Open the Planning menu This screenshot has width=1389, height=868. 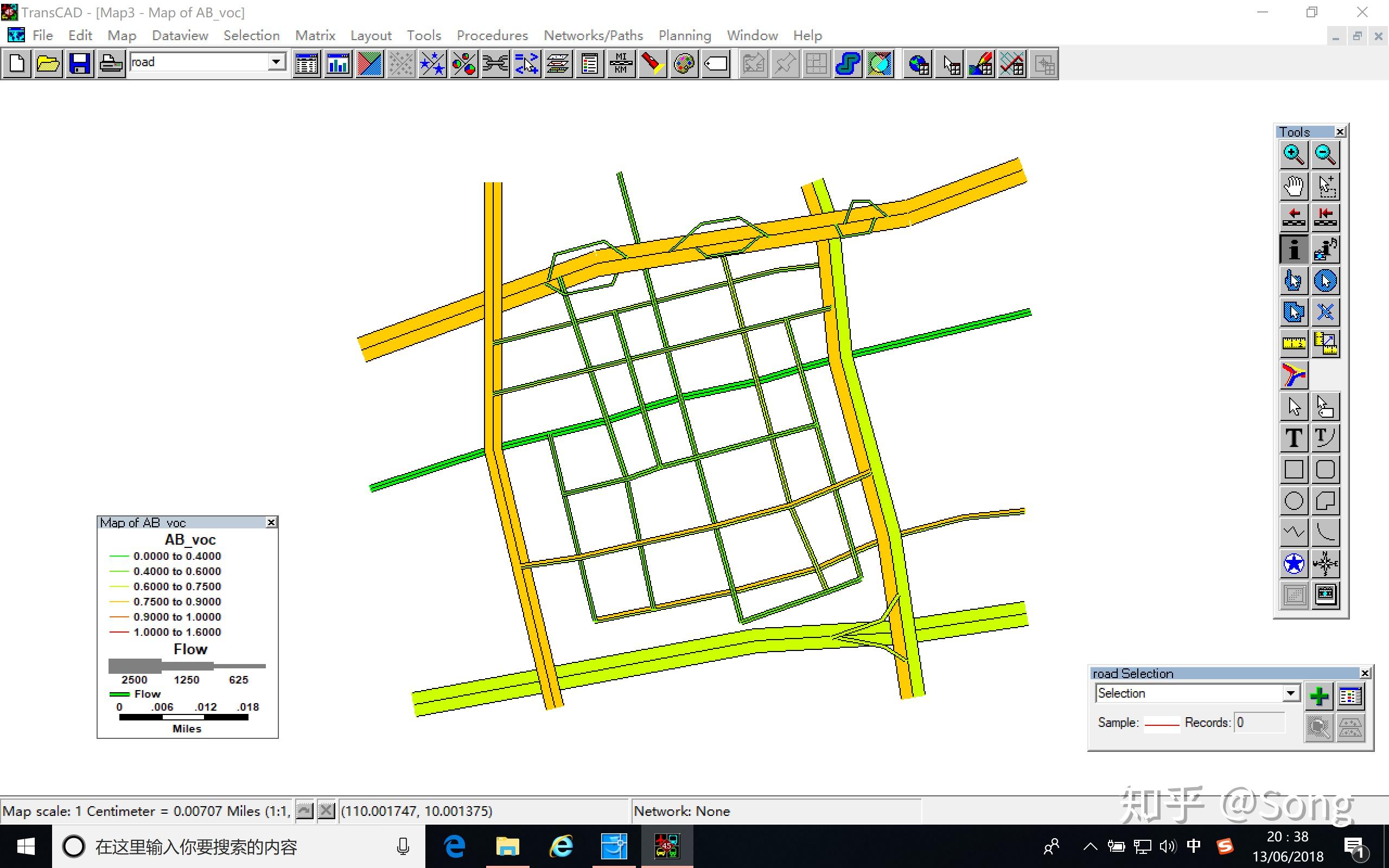point(685,36)
